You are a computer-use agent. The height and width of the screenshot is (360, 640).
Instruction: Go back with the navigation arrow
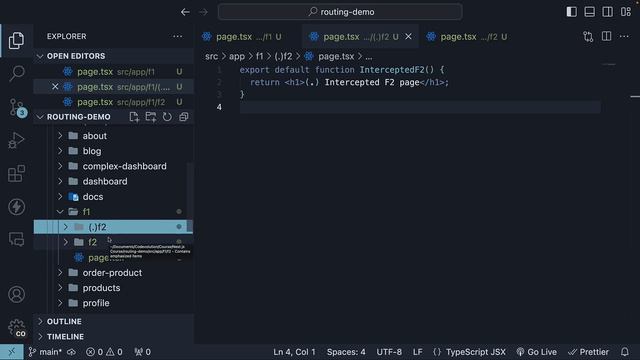pyautogui.click(x=185, y=12)
